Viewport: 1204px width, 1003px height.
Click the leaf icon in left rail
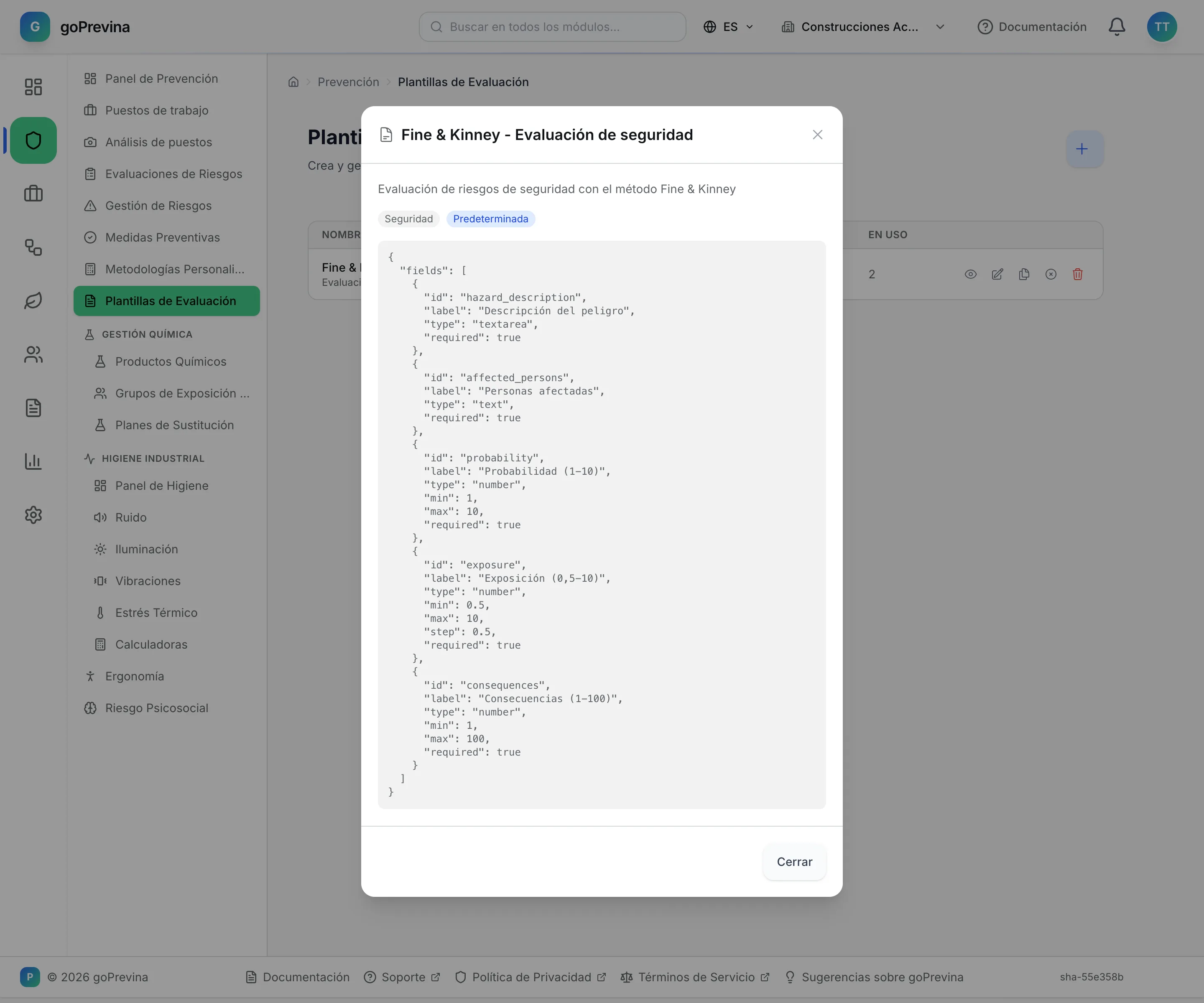point(33,301)
